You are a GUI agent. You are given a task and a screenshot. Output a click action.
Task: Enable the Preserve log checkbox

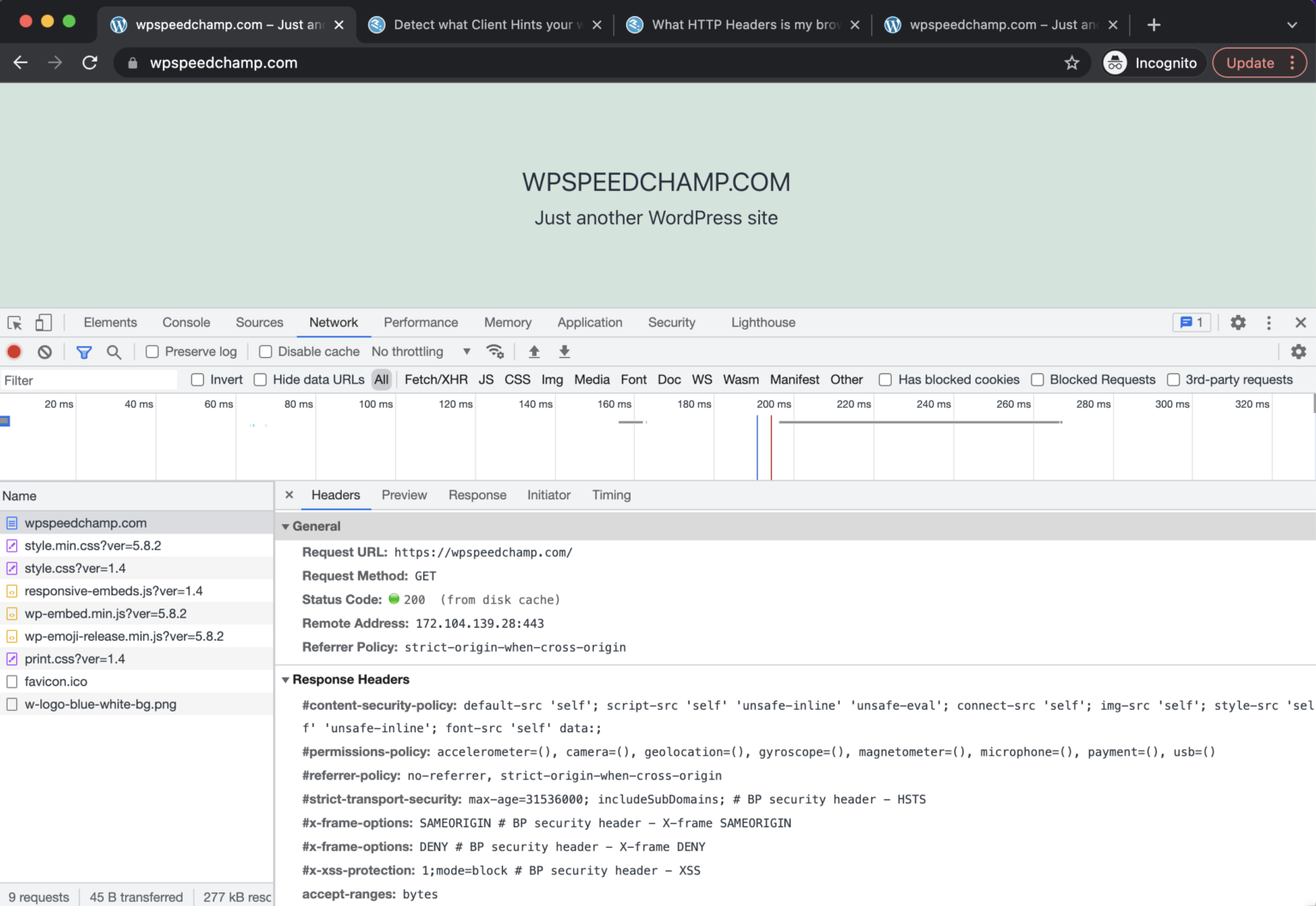[152, 351]
